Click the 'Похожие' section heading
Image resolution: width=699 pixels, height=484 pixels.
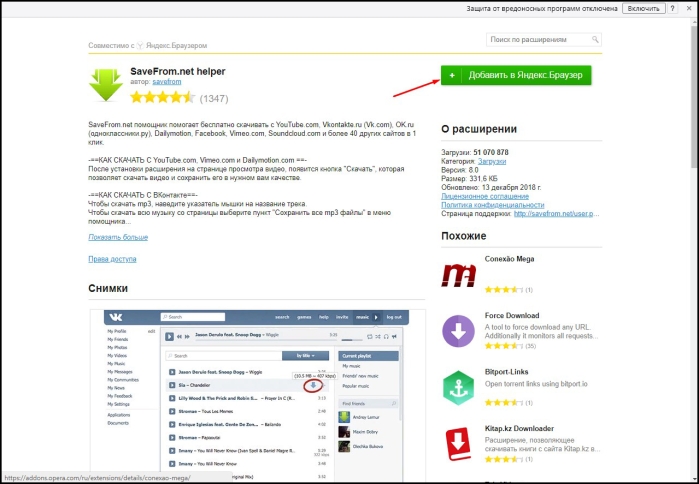464,236
